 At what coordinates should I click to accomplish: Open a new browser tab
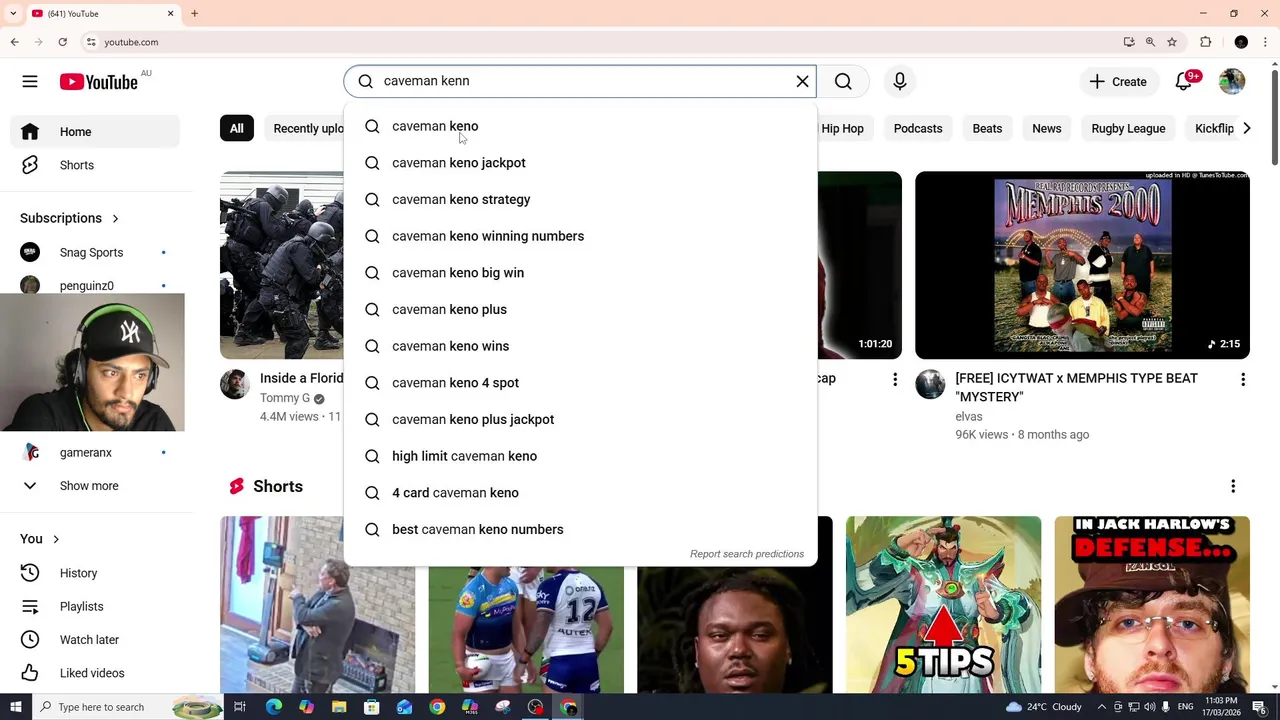point(194,14)
